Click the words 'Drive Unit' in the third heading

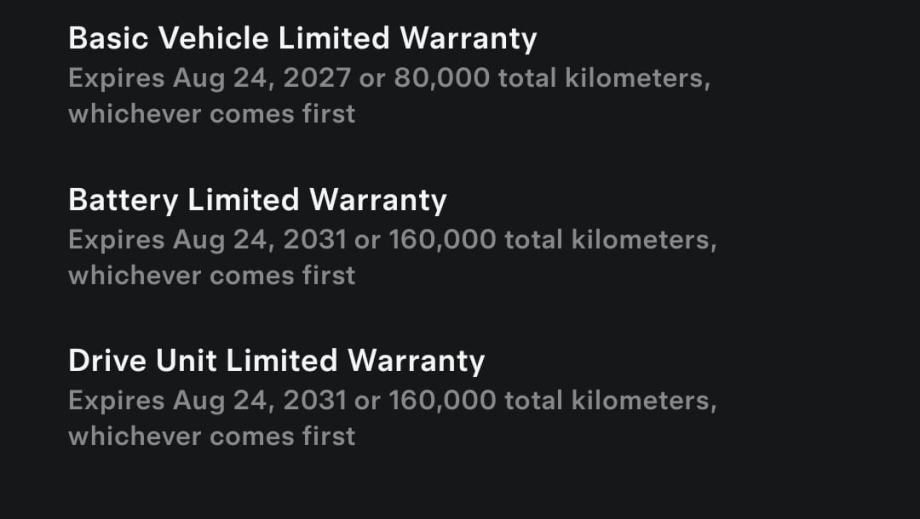[143, 361]
